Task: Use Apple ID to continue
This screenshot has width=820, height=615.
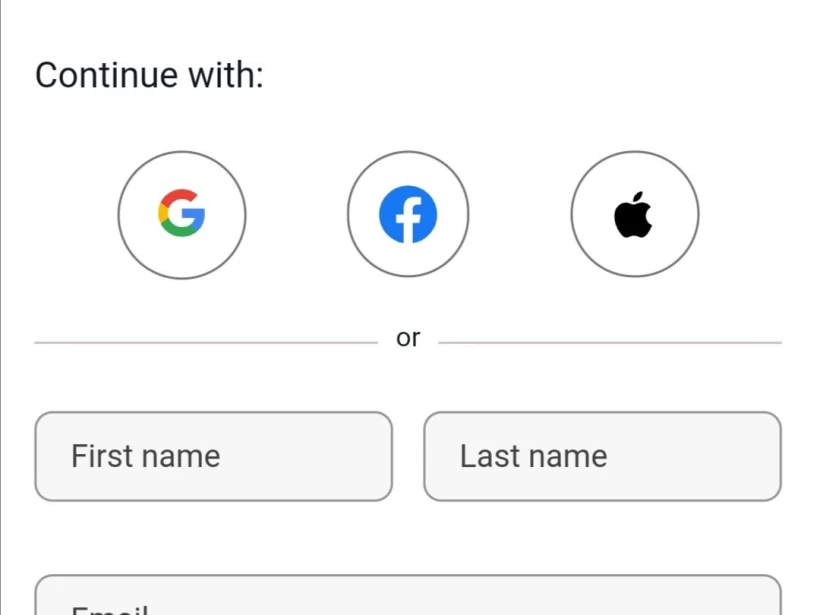Action: (x=635, y=215)
